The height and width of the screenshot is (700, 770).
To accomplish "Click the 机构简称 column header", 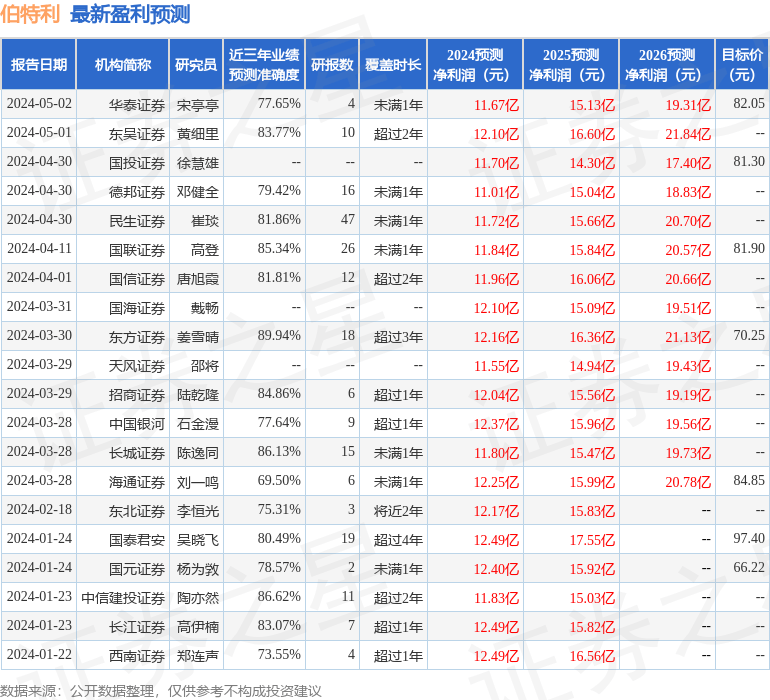I will pos(123,65).
